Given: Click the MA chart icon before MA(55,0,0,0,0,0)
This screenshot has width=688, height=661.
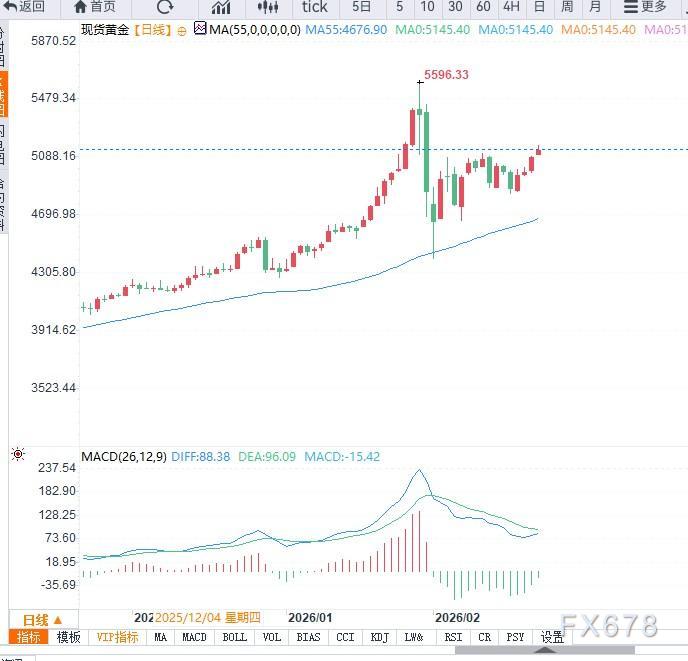Looking at the screenshot, I should click(200, 29).
